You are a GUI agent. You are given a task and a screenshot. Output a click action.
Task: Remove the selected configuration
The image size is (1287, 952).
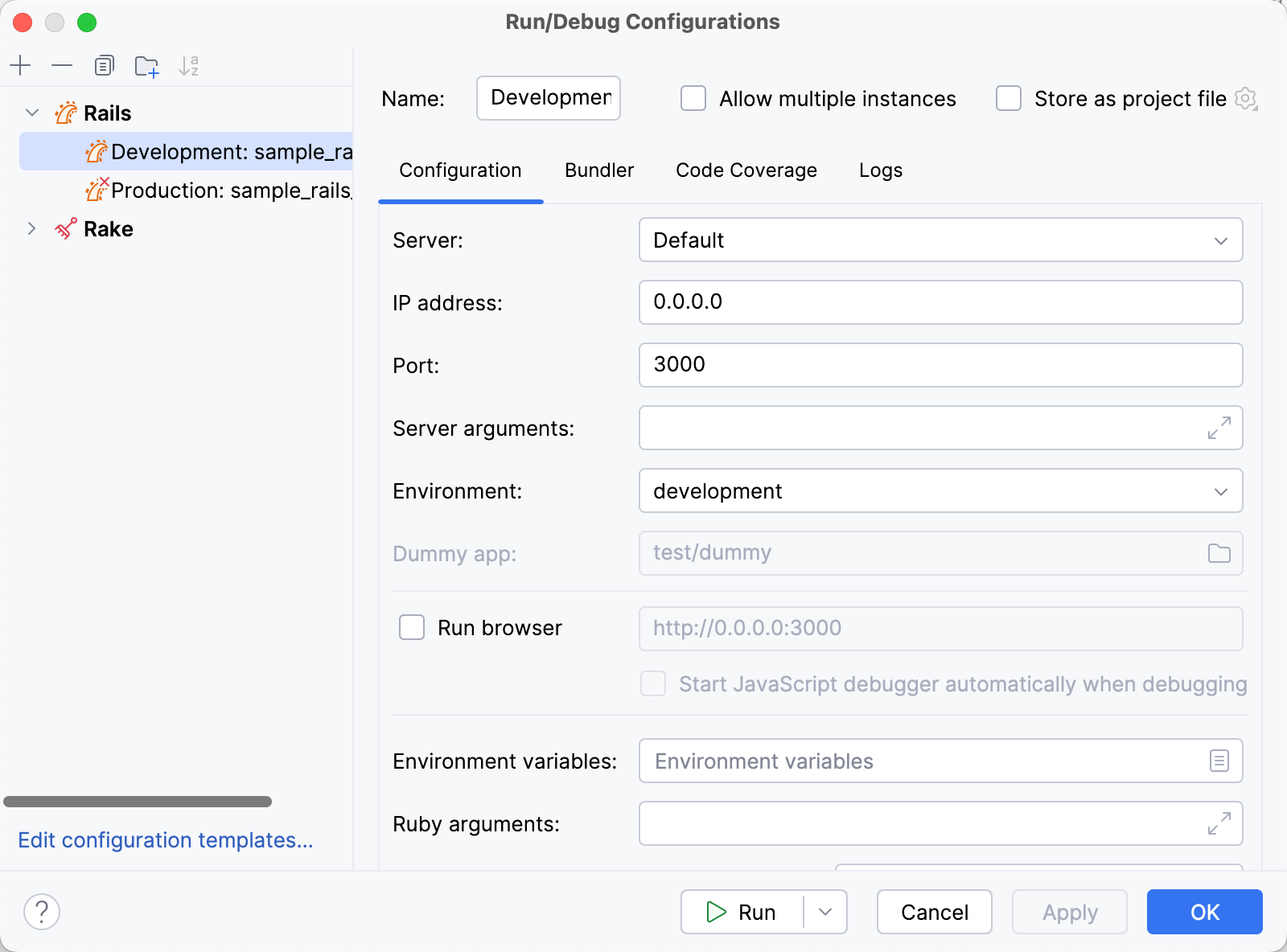(x=62, y=65)
